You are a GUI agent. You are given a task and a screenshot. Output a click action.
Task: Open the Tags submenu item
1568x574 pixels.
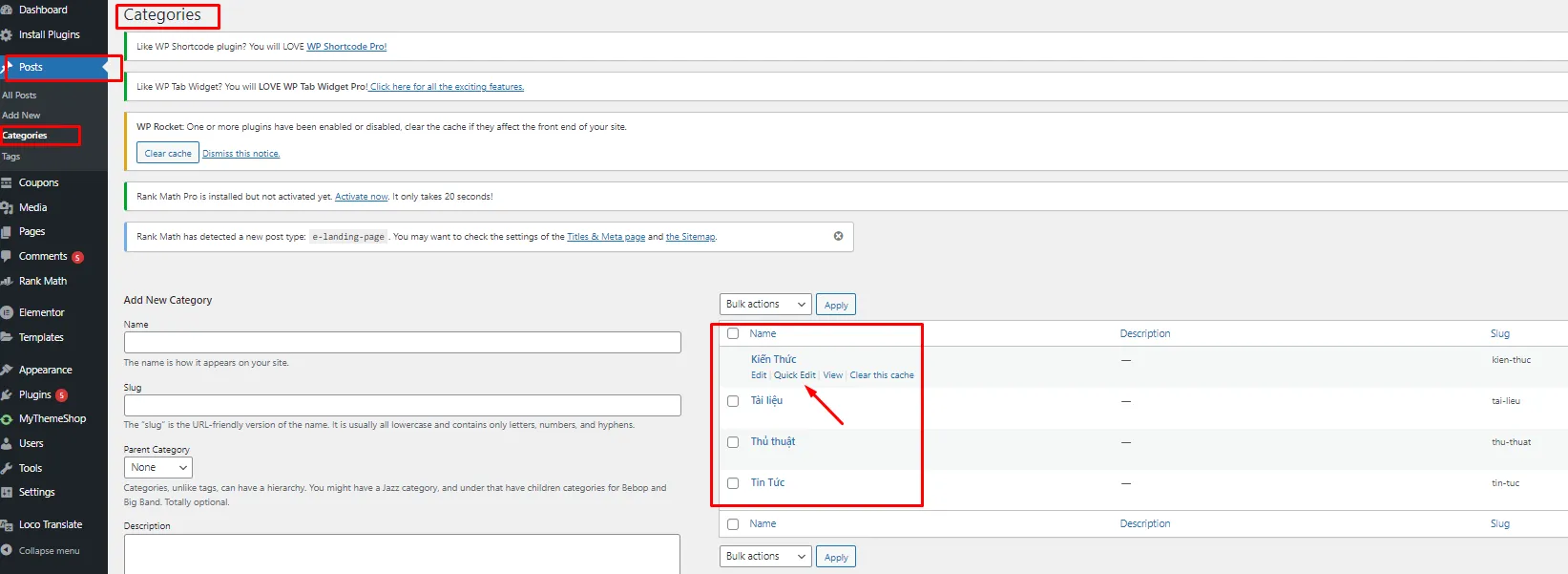[x=10, y=156]
